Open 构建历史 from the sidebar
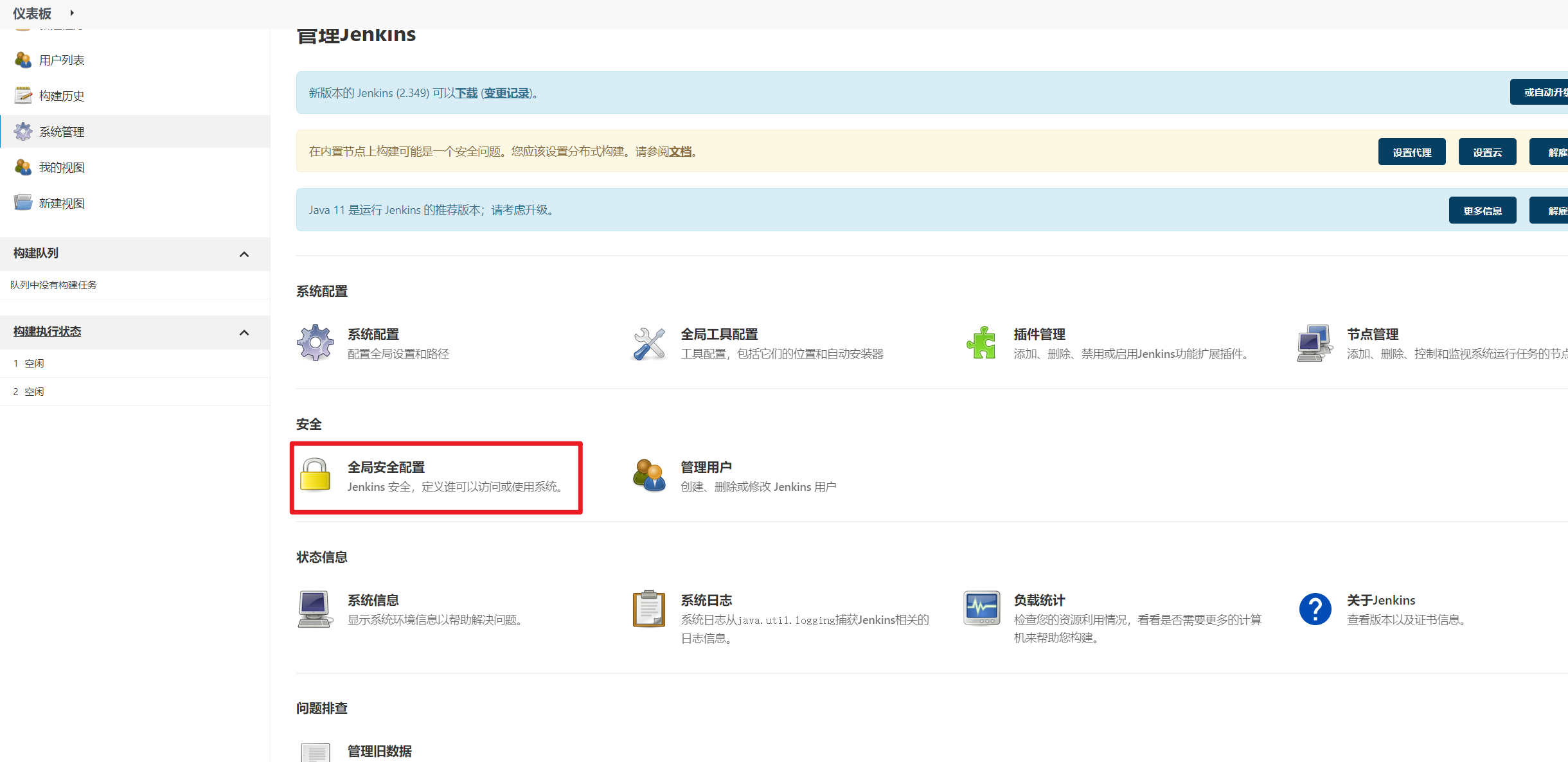Image resolution: width=1568 pixels, height=762 pixels. (x=62, y=96)
